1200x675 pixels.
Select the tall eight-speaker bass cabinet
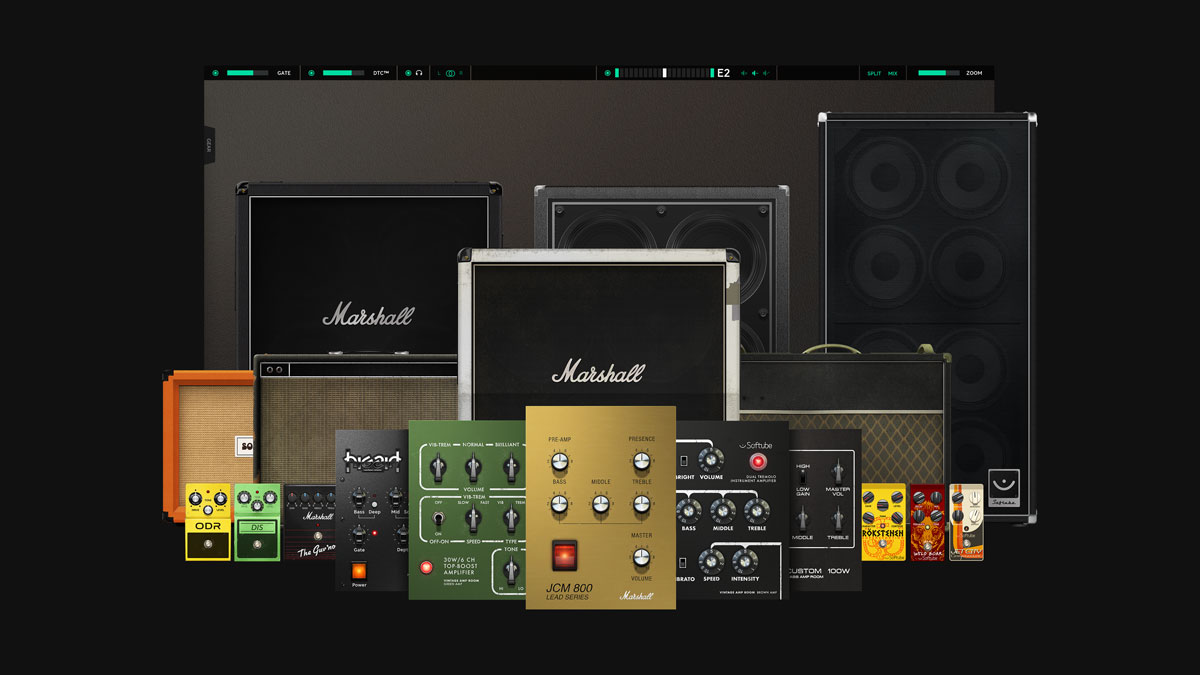click(x=927, y=317)
